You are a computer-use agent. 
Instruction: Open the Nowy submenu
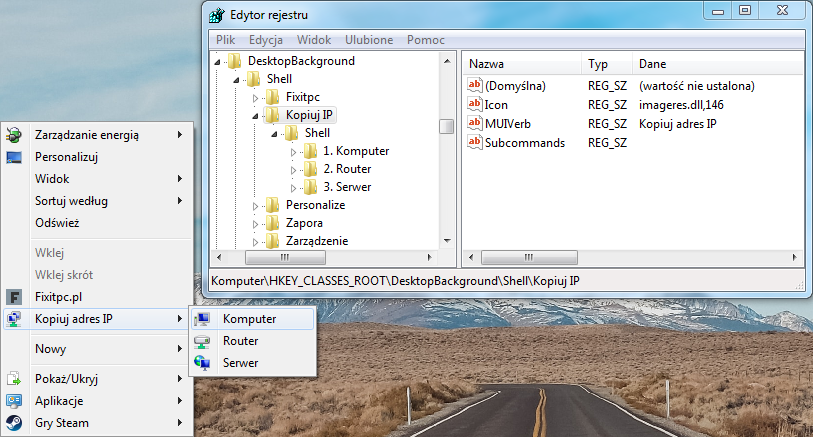coord(98,349)
